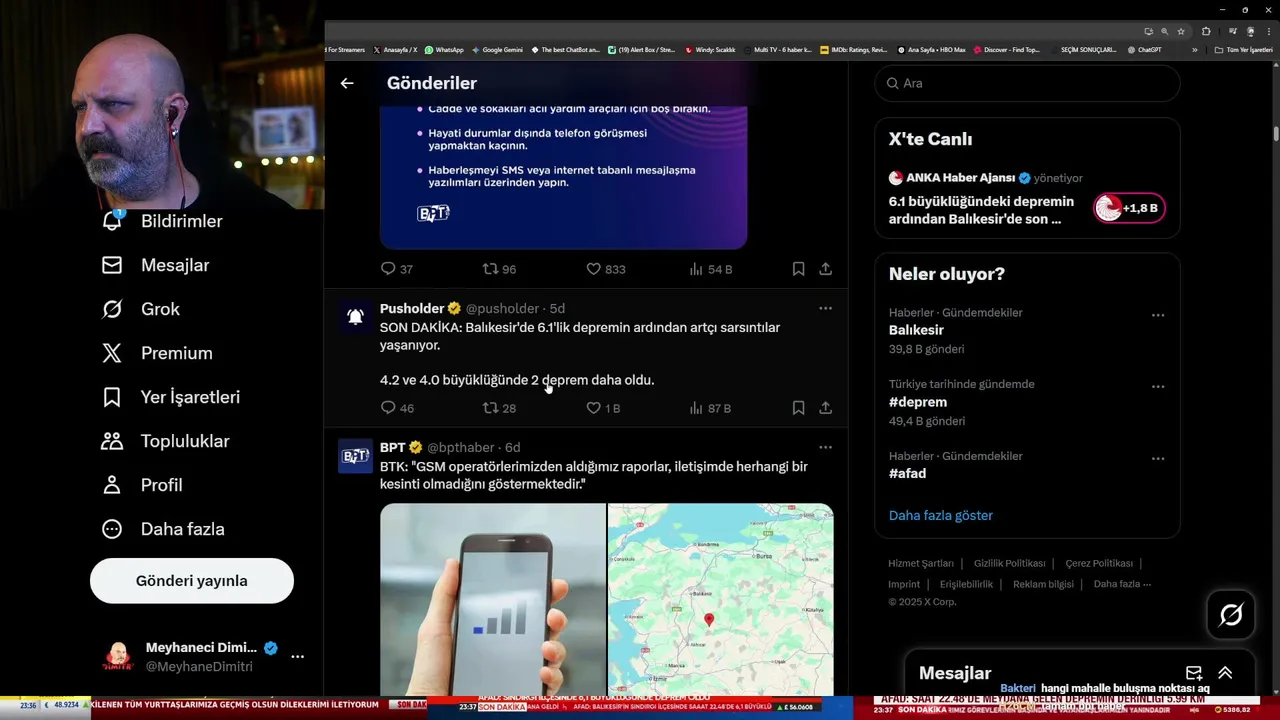Click the @pusholder handle

tap(502, 308)
